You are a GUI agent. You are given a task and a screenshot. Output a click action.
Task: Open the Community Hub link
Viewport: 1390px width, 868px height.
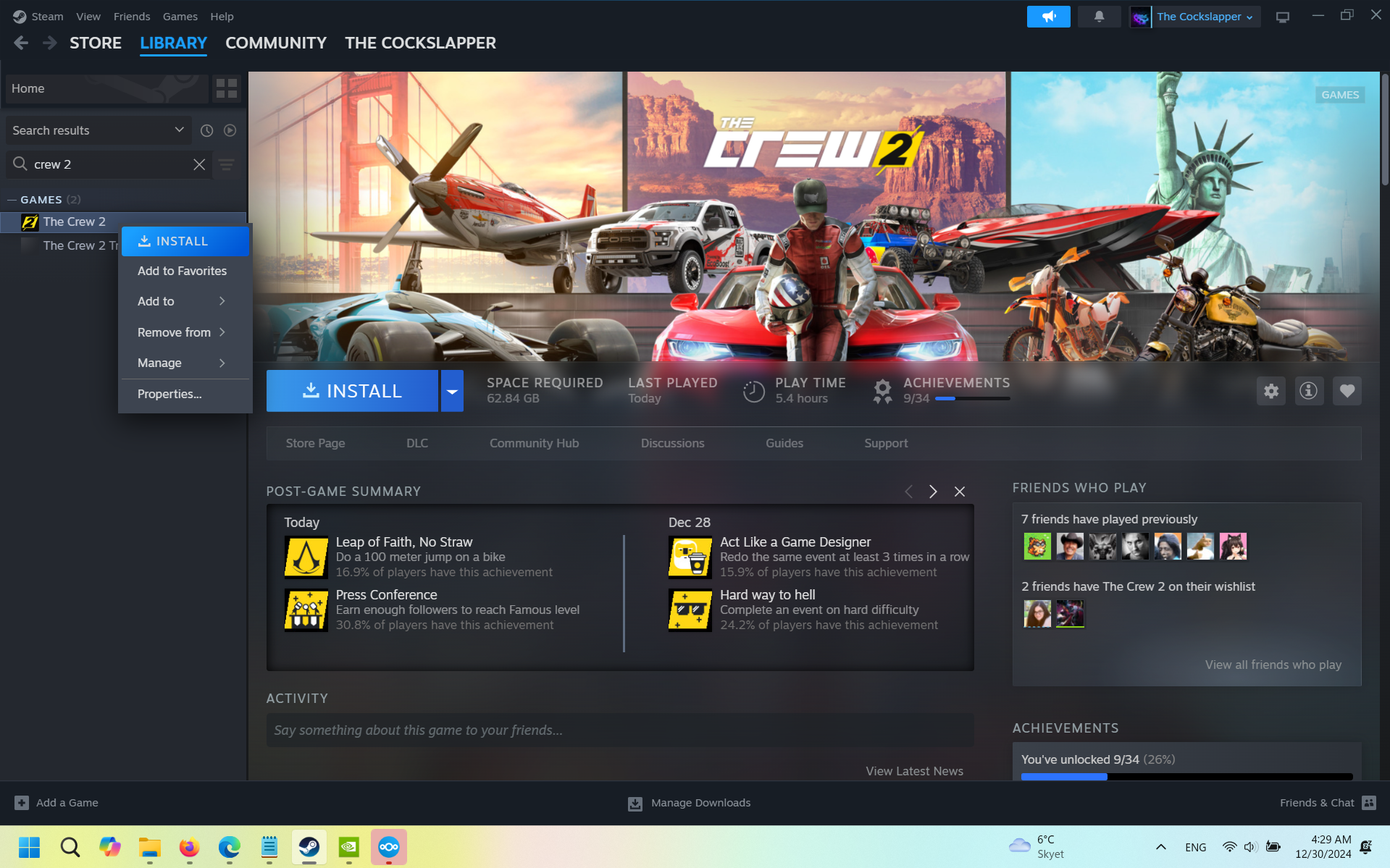535,443
